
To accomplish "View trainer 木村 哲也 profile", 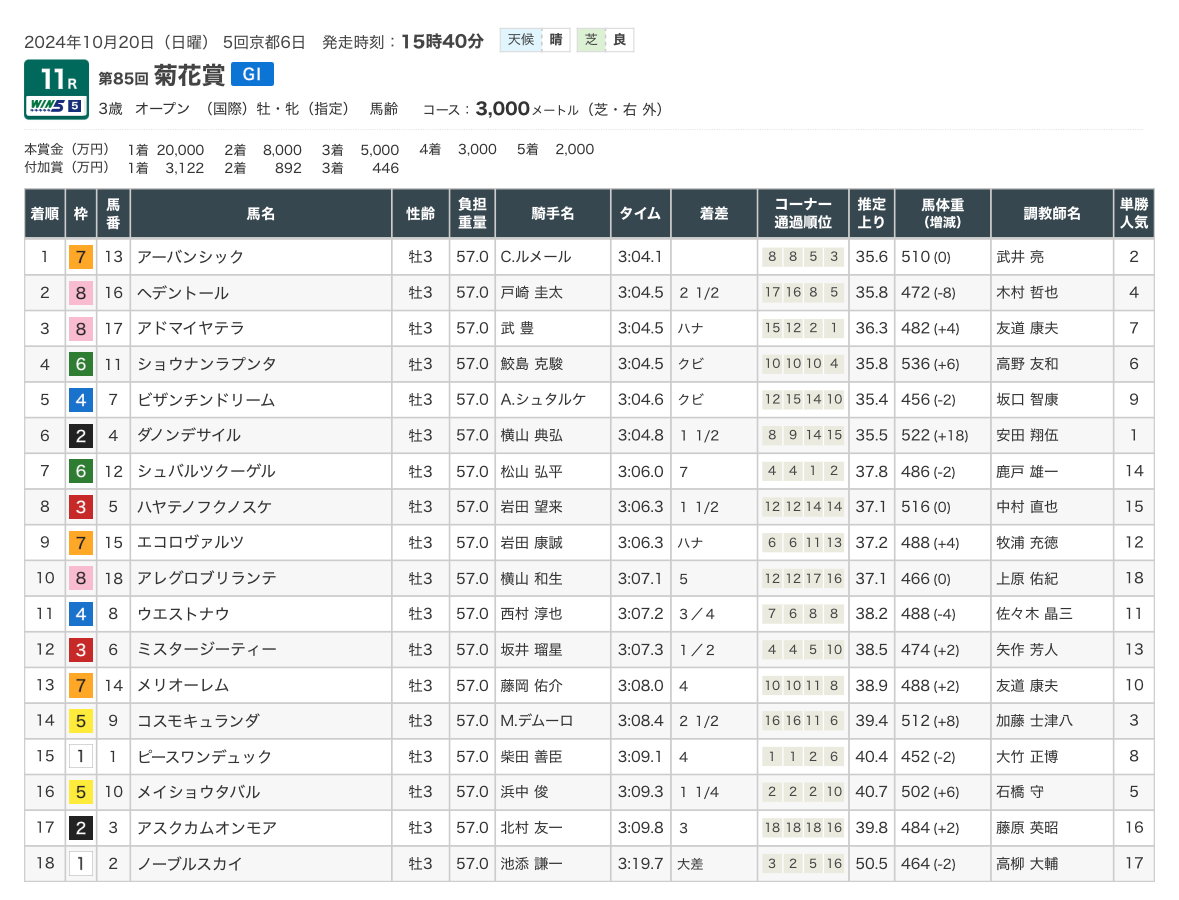I will 1027,293.
